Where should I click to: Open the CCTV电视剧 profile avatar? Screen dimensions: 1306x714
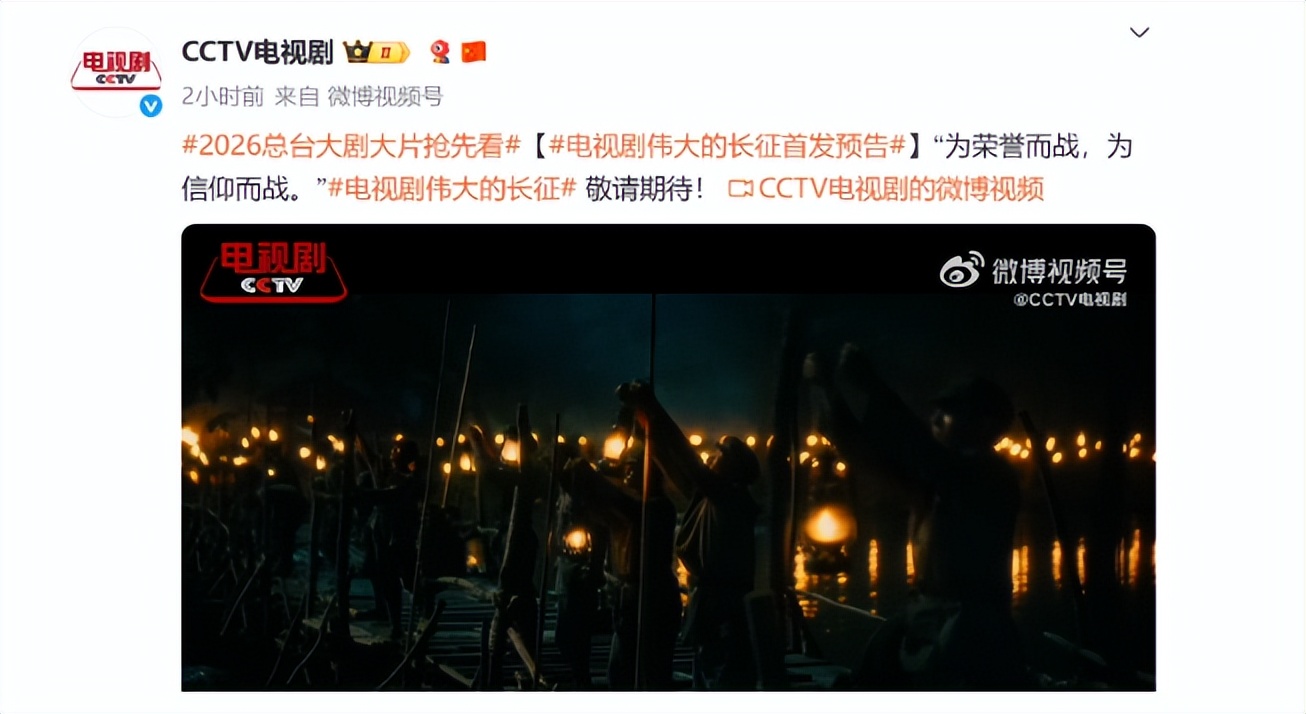[116, 72]
